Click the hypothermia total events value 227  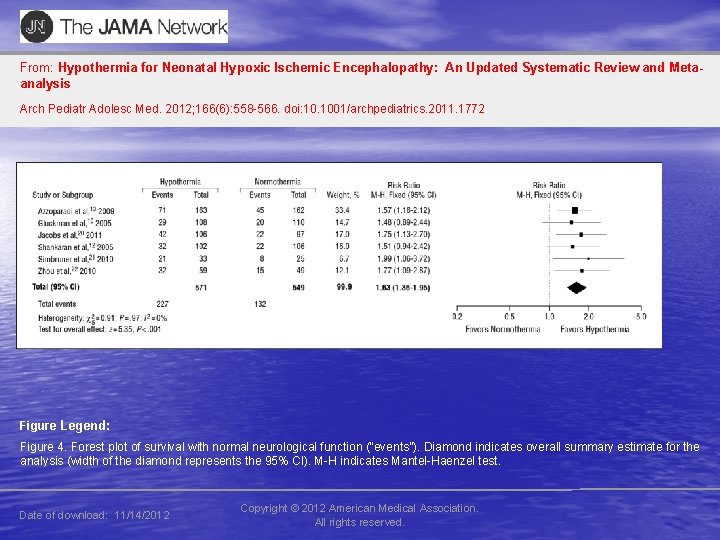coord(163,304)
